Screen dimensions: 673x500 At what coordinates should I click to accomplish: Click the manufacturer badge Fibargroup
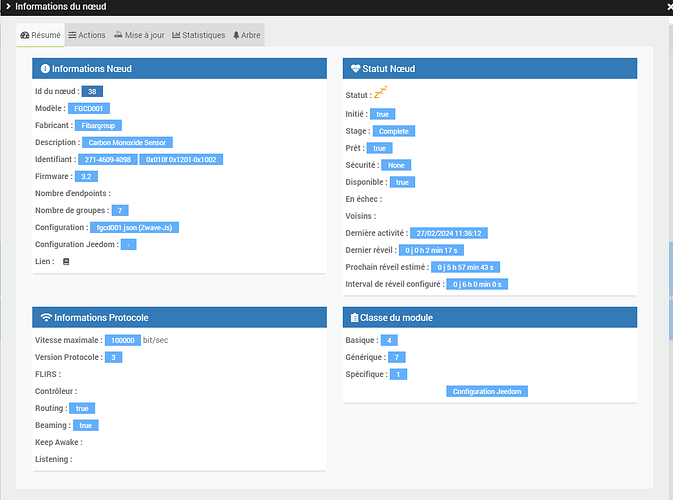coord(98,126)
